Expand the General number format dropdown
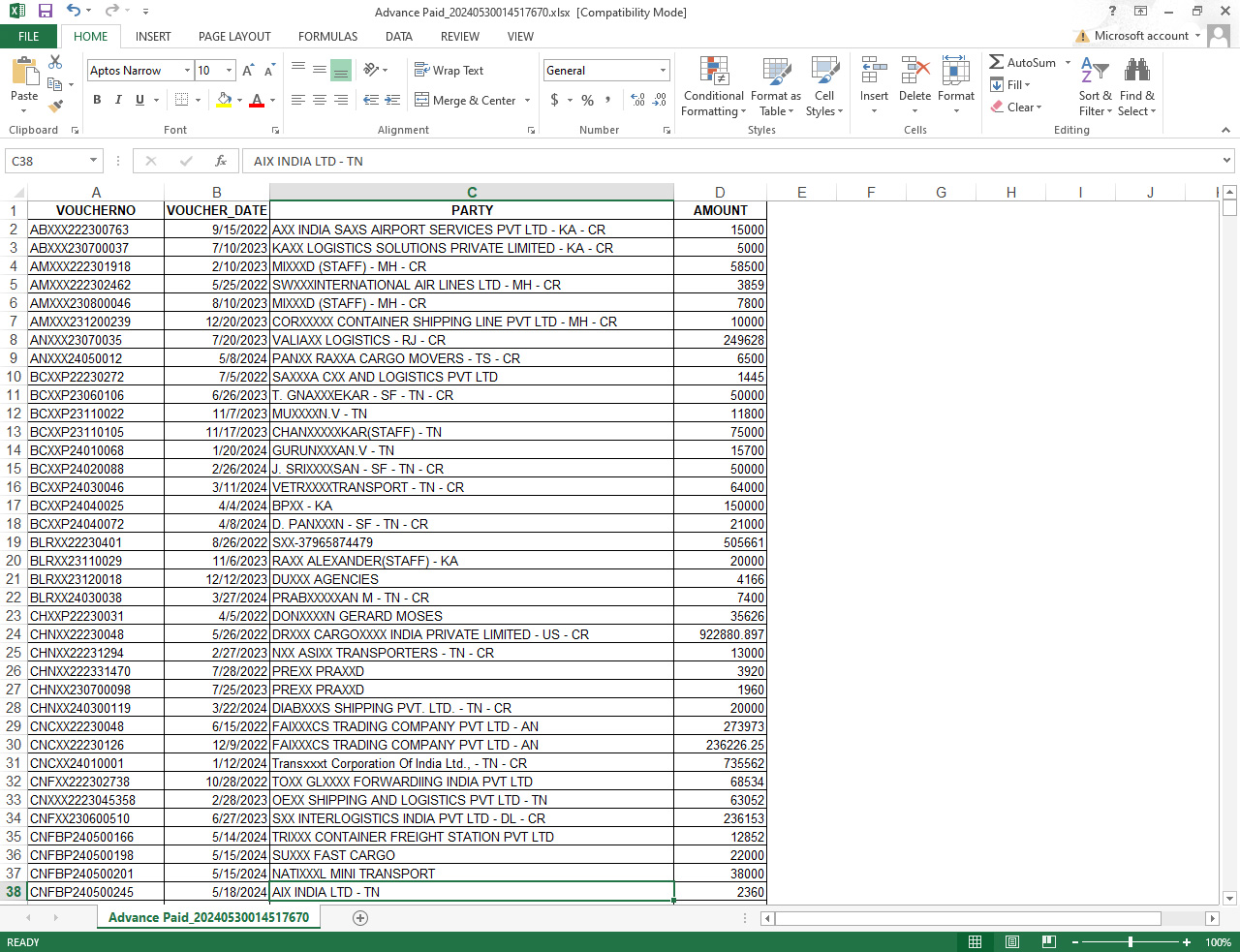Viewport: 1240px width, 952px height. pos(663,71)
